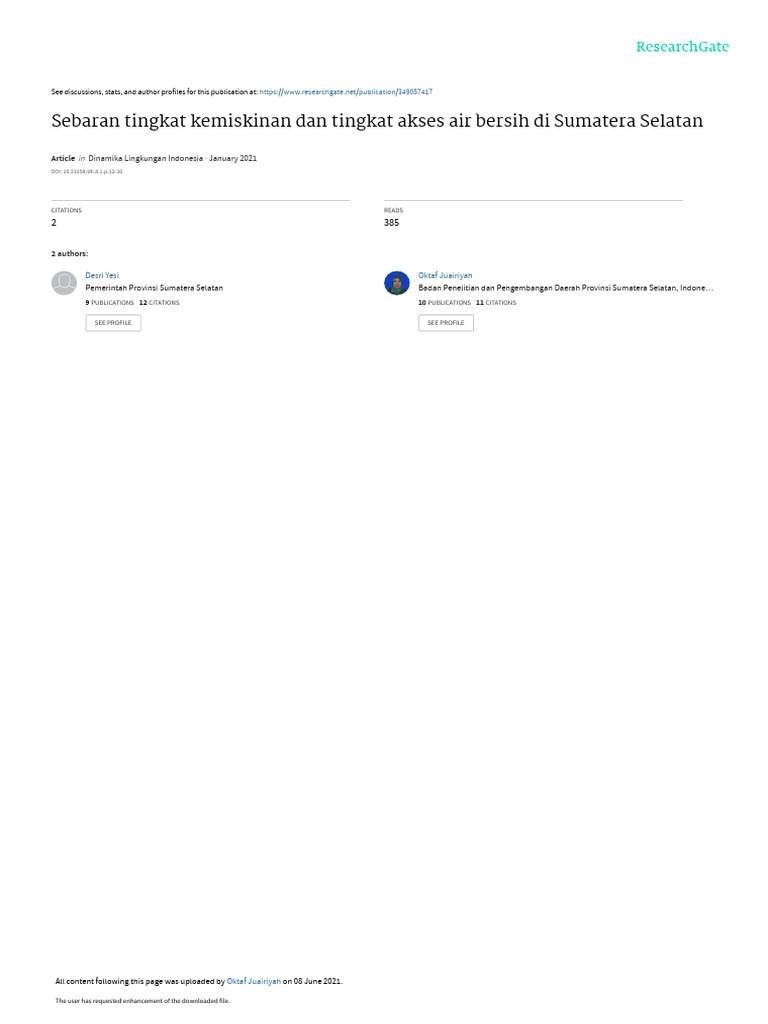Click the article title Sebaran tingkat kemiskinan

(377, 121)
